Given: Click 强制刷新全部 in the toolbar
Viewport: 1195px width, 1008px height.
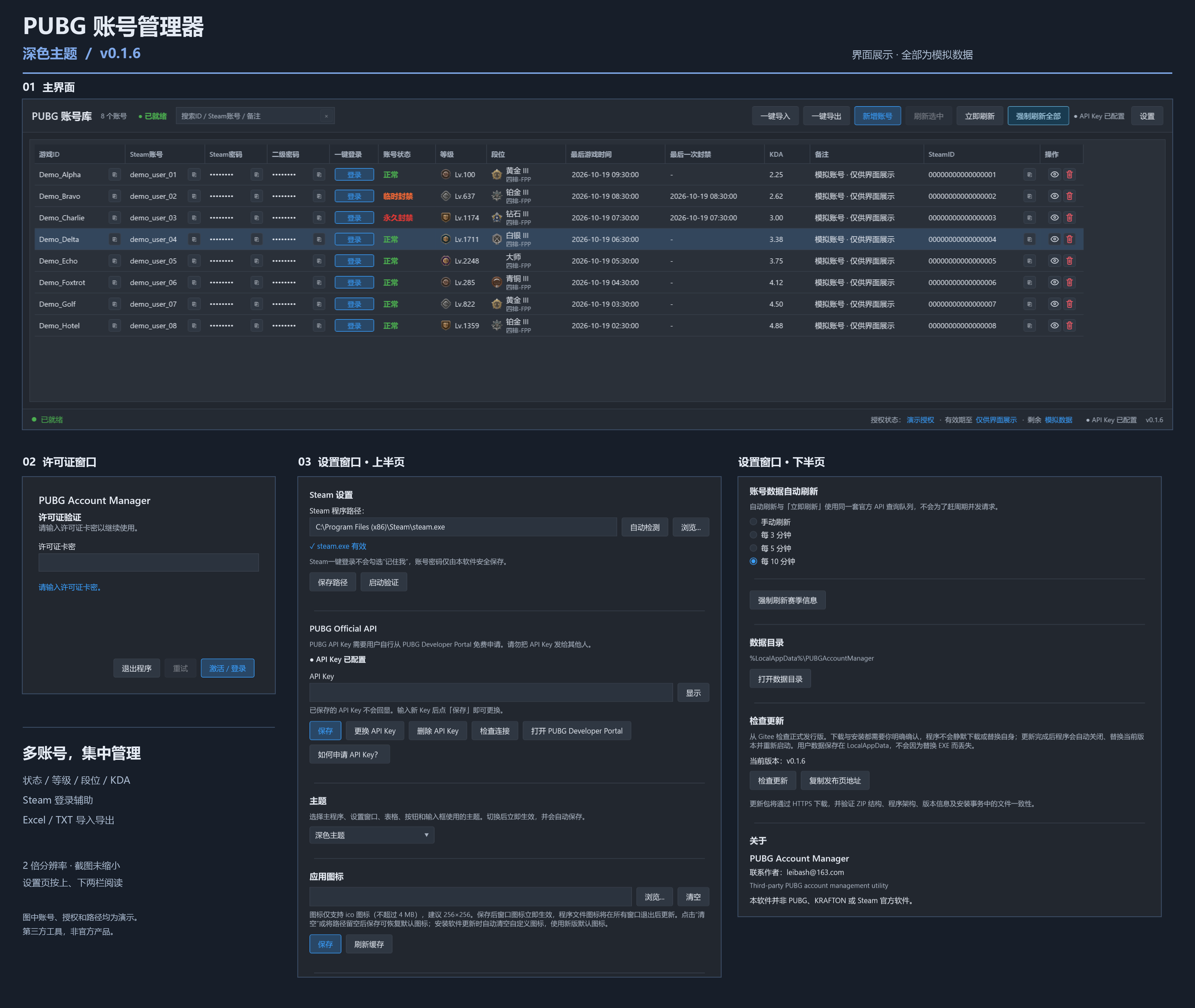Looking at the screenshot, I should pyautogui.click(x=1038, y=117).
